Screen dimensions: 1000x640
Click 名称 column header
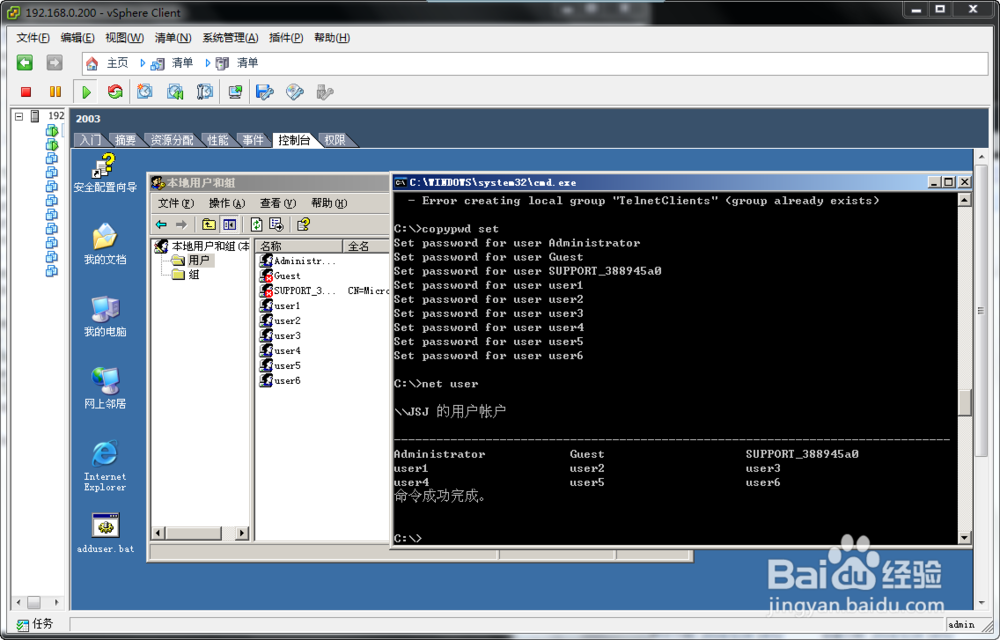tap(299, 246)
